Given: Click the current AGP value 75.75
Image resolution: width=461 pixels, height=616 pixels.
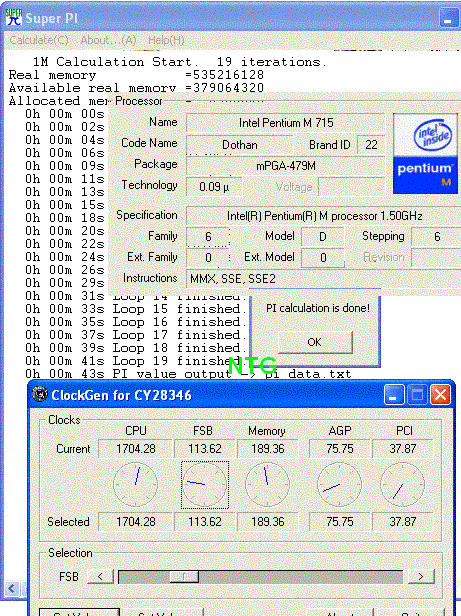Looking at the screenshot, I should point(340,449).
